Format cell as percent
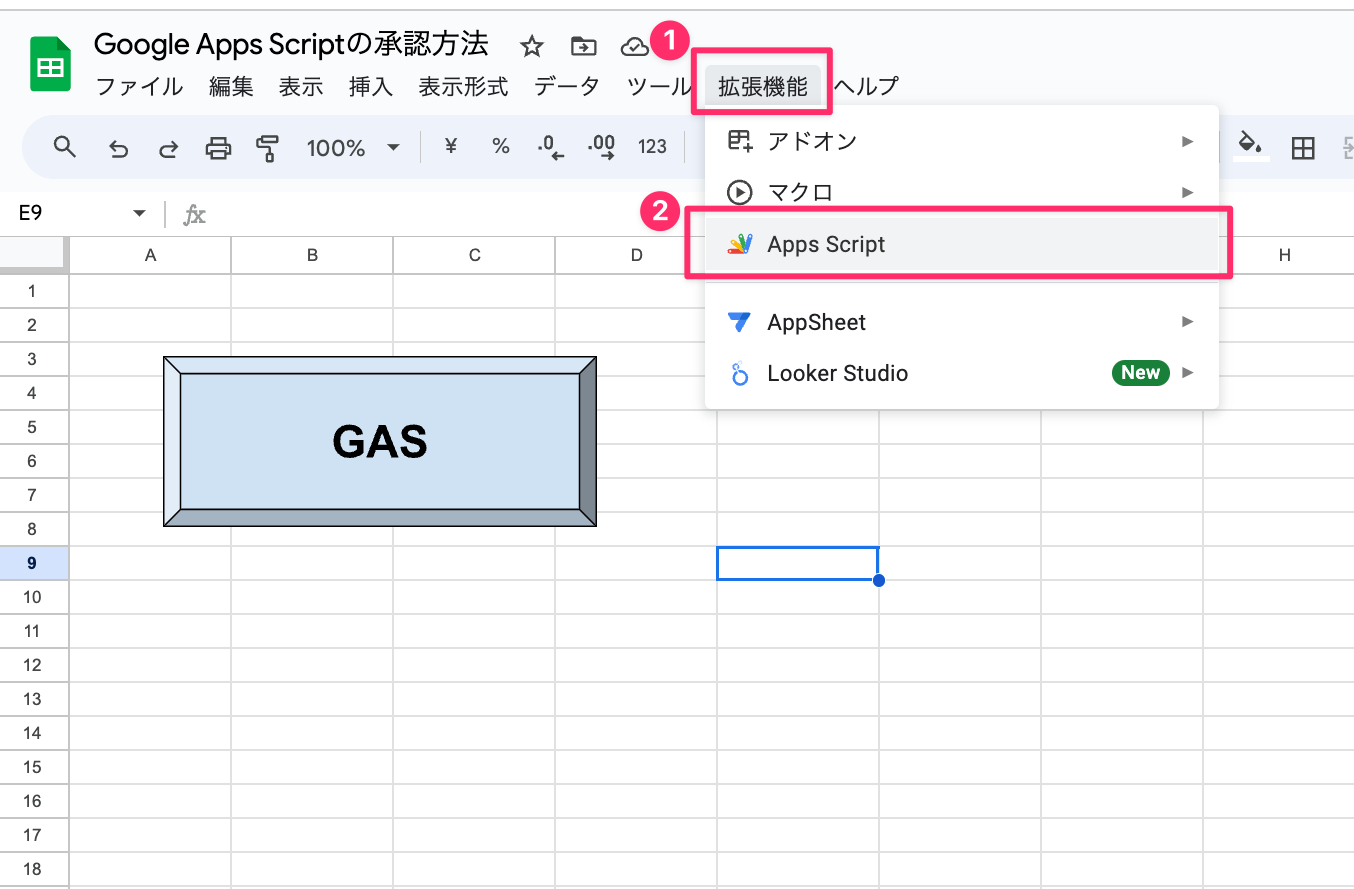Screen dimensions: 1354x889 coord(500,147)
